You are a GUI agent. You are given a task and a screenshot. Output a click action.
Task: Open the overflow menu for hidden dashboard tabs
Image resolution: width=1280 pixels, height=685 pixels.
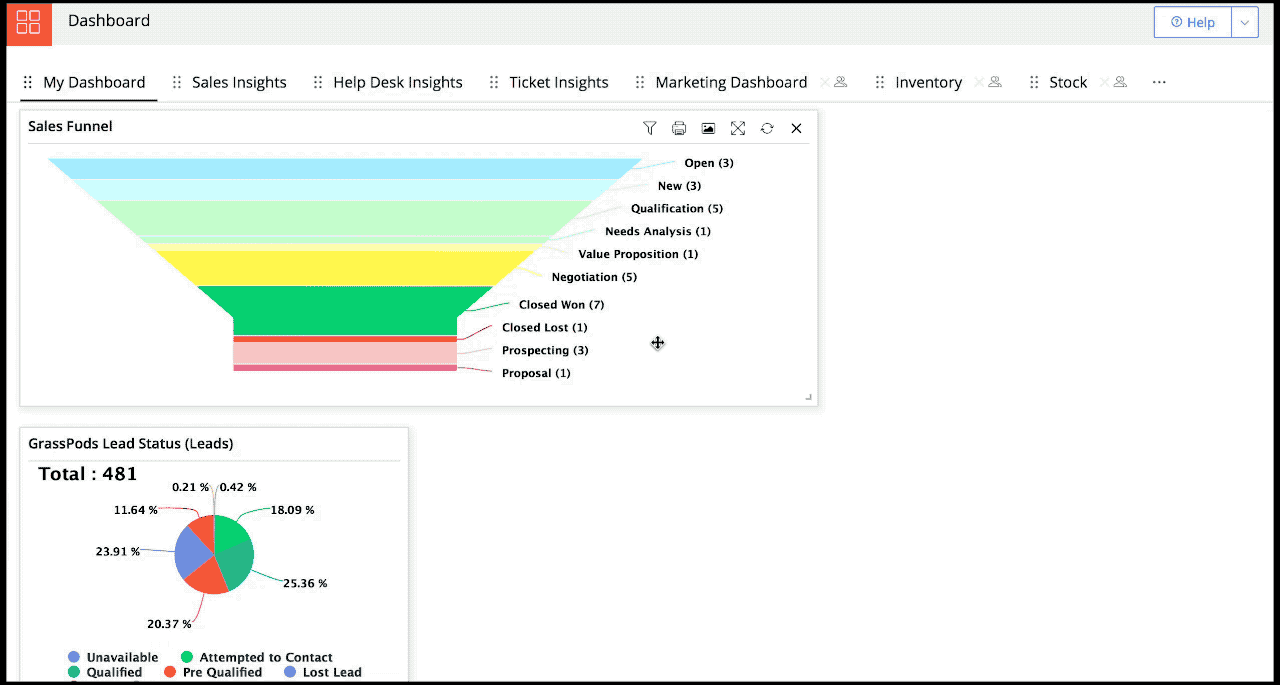[x=1158, y=82]
